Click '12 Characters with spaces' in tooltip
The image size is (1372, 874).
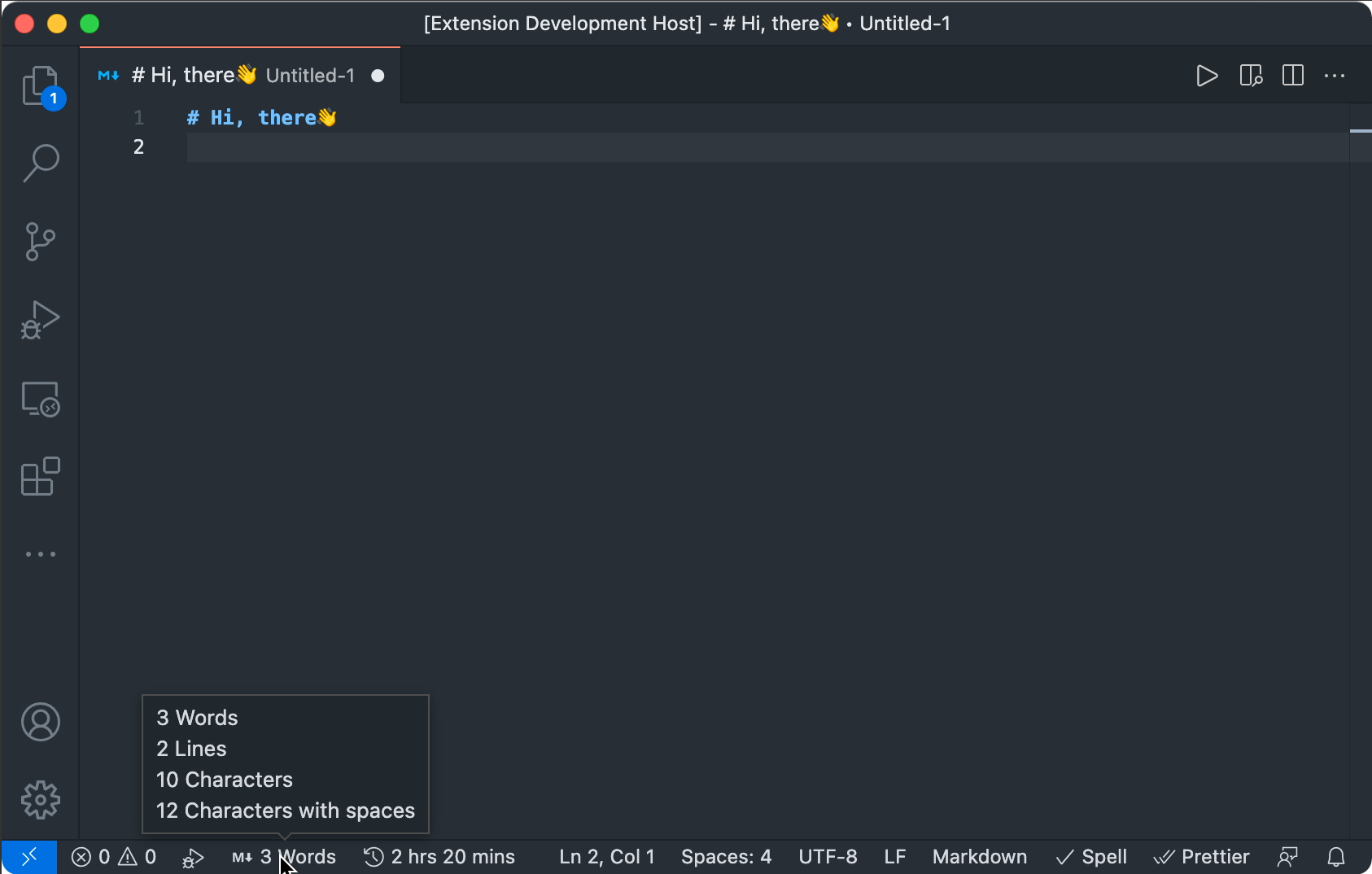[286, 811]
